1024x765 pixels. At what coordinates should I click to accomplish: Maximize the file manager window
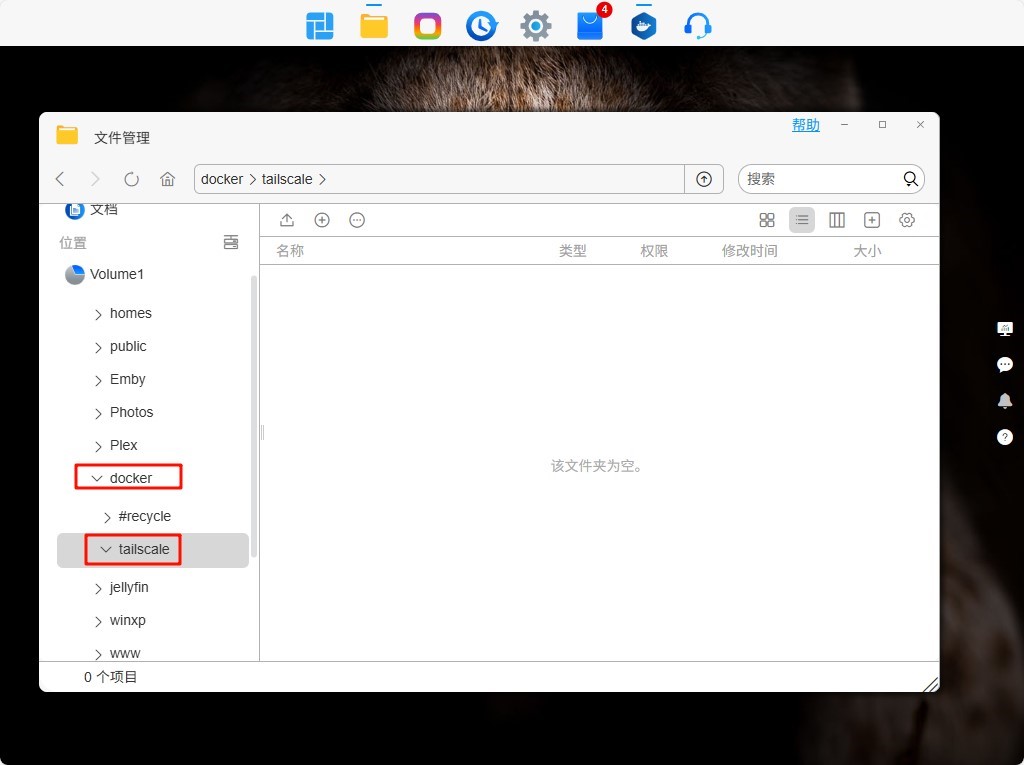pos(882,124)
